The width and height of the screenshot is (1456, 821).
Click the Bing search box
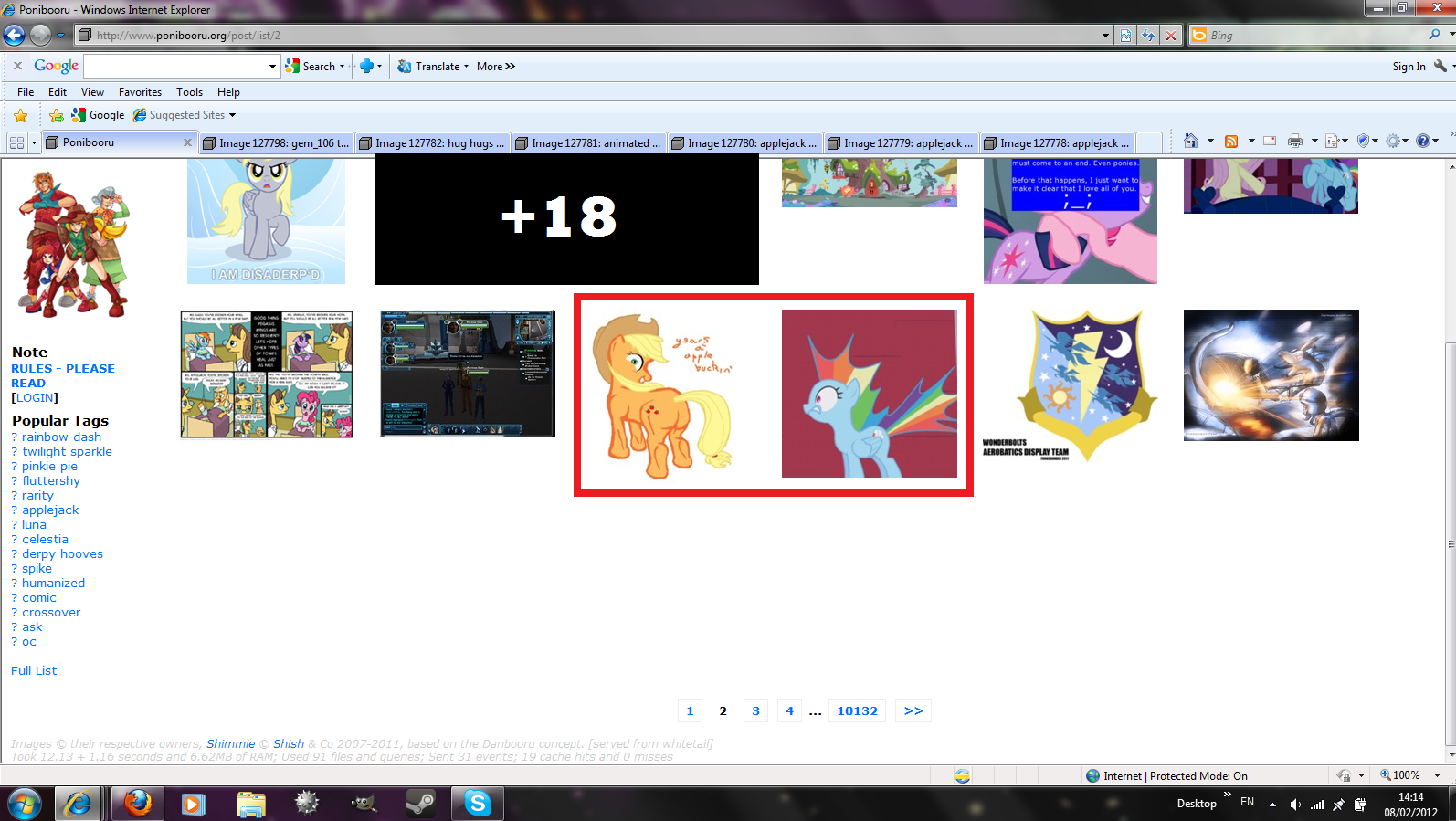coord(1315,36)
